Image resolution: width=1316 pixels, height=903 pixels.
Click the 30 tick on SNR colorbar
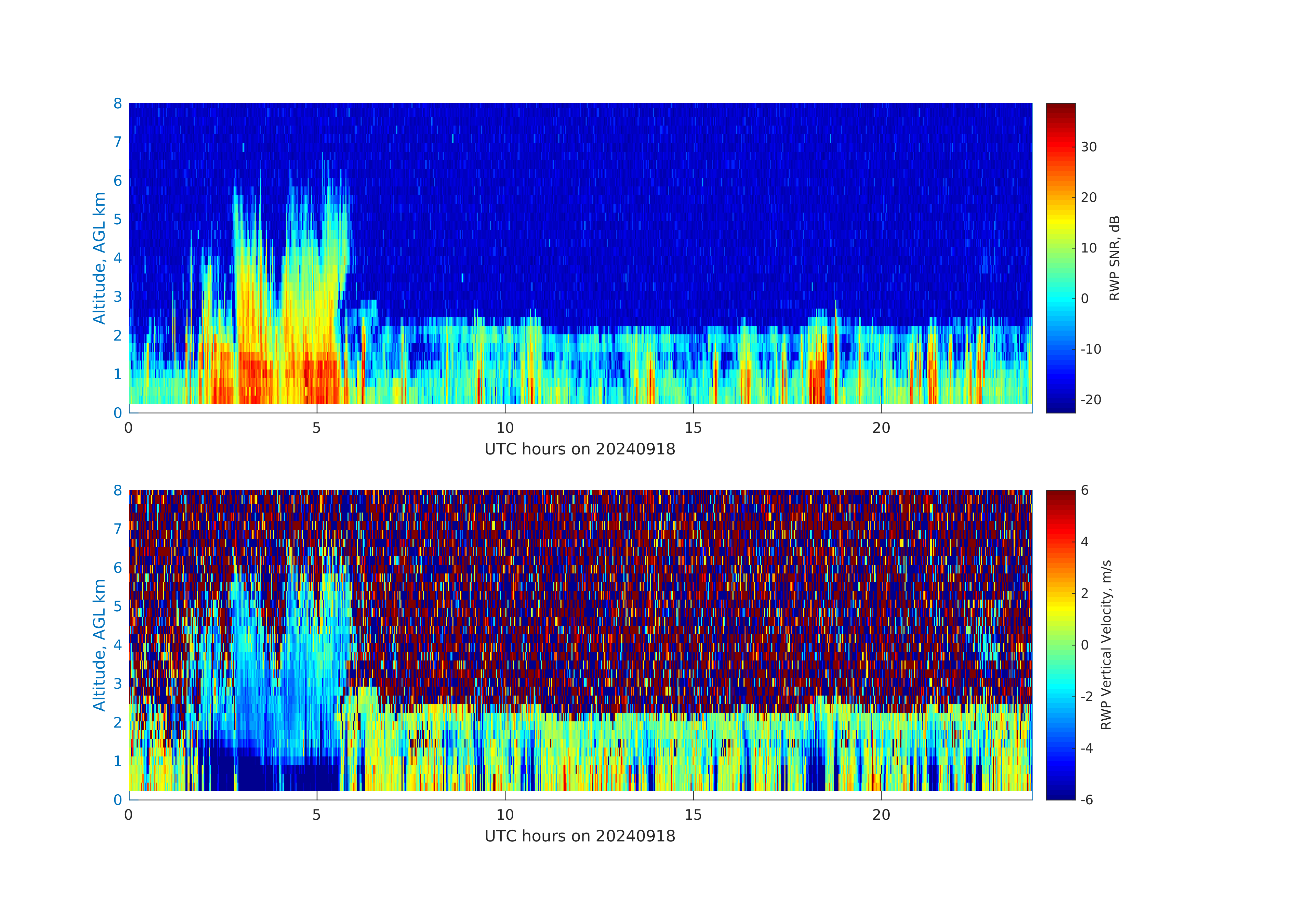click(1088, 147)
